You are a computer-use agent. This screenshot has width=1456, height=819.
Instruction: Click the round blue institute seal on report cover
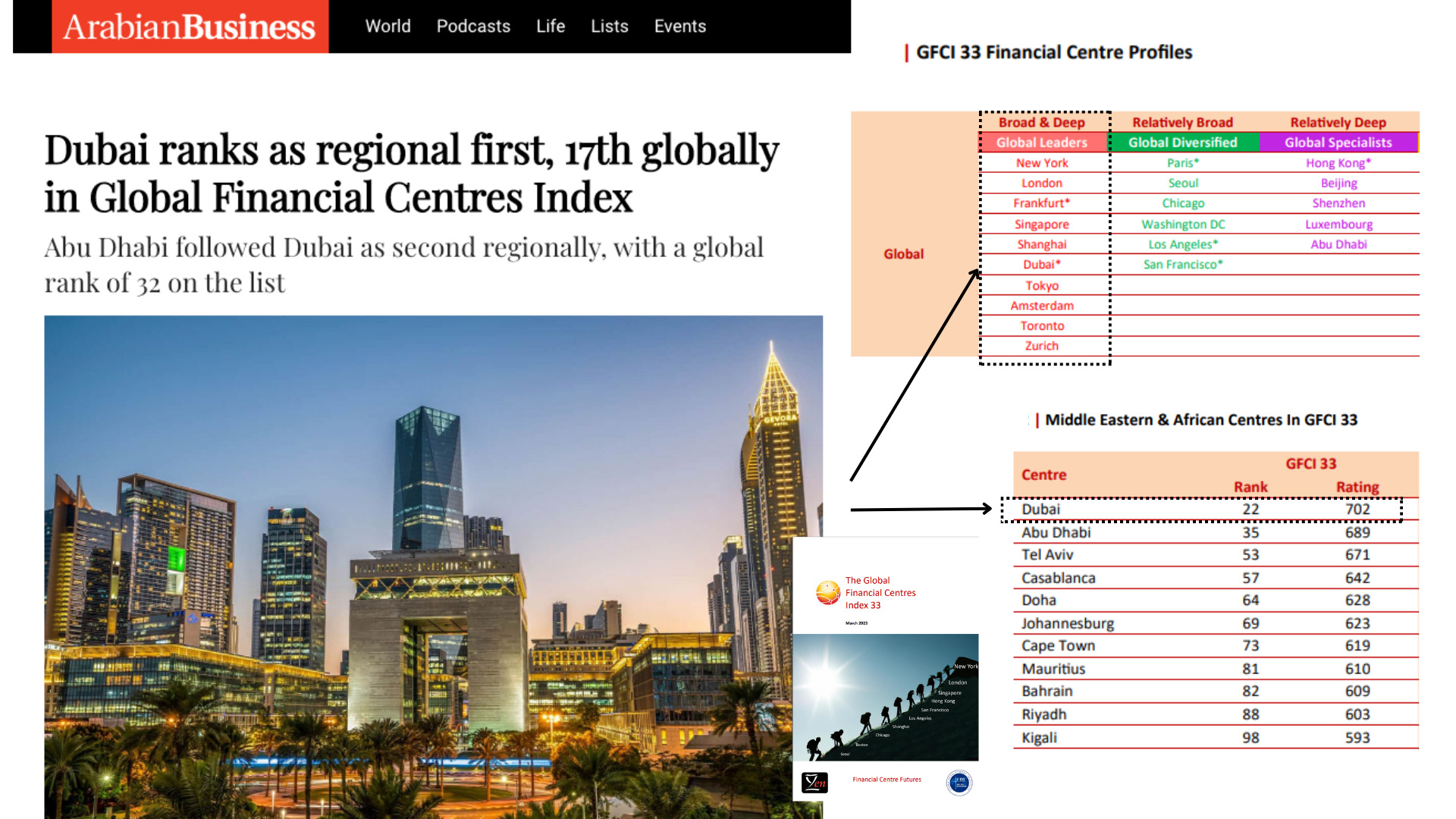(x=959, y=783)
